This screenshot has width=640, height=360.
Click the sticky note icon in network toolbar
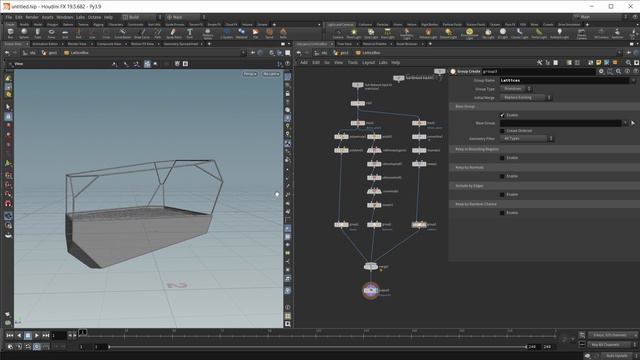(x=598, y=63)
